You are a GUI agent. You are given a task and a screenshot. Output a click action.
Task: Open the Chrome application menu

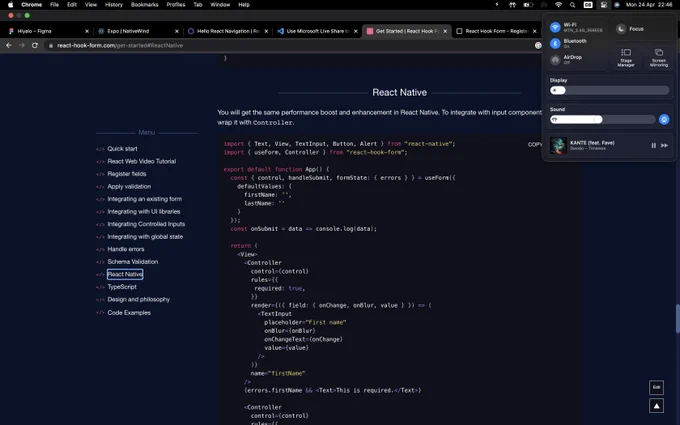[32, 5]
